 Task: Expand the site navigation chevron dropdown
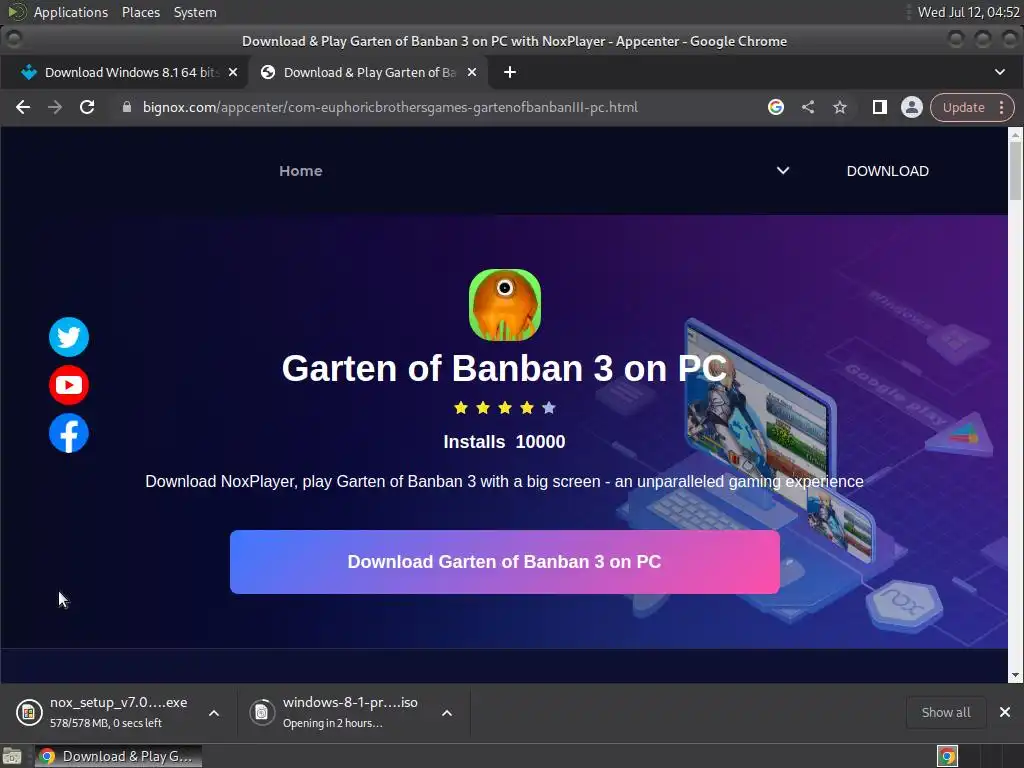tap(783, 170)
